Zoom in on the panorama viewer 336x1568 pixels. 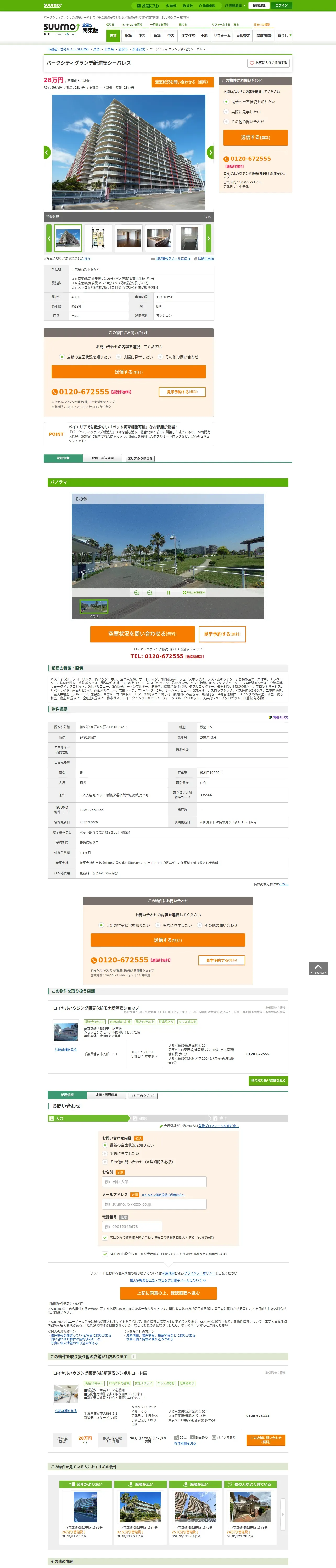pos(137,592)
